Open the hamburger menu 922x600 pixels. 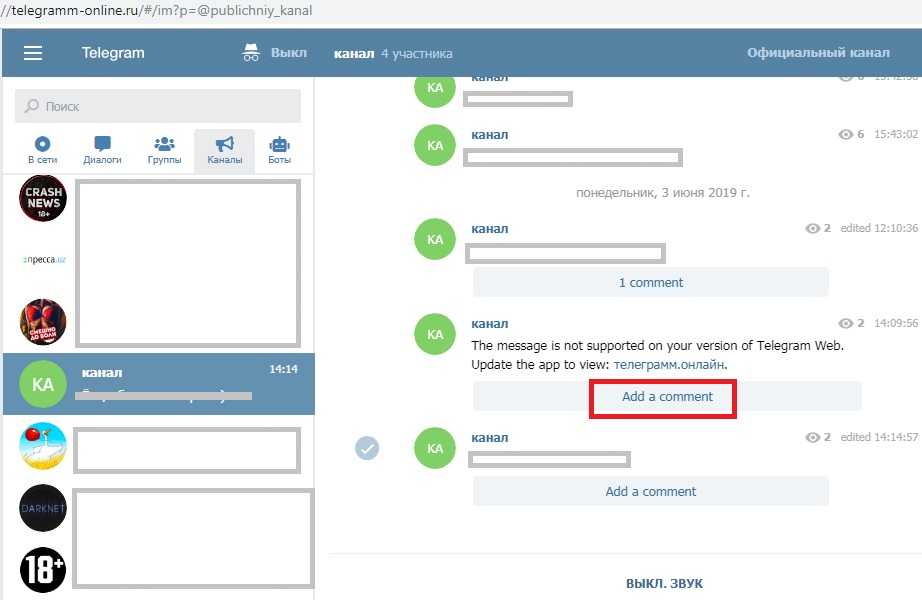[33, 53]
